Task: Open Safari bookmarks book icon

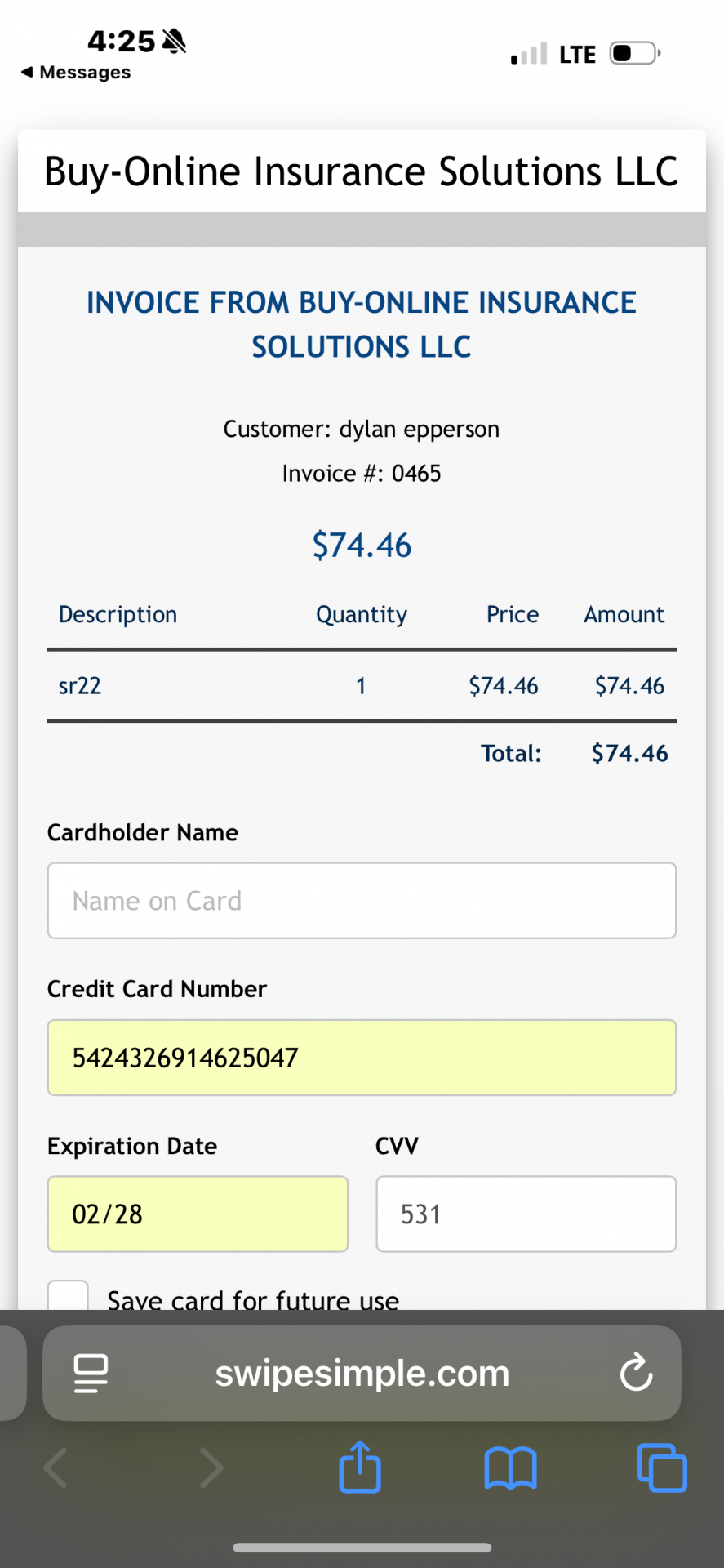Action: 510,1468
